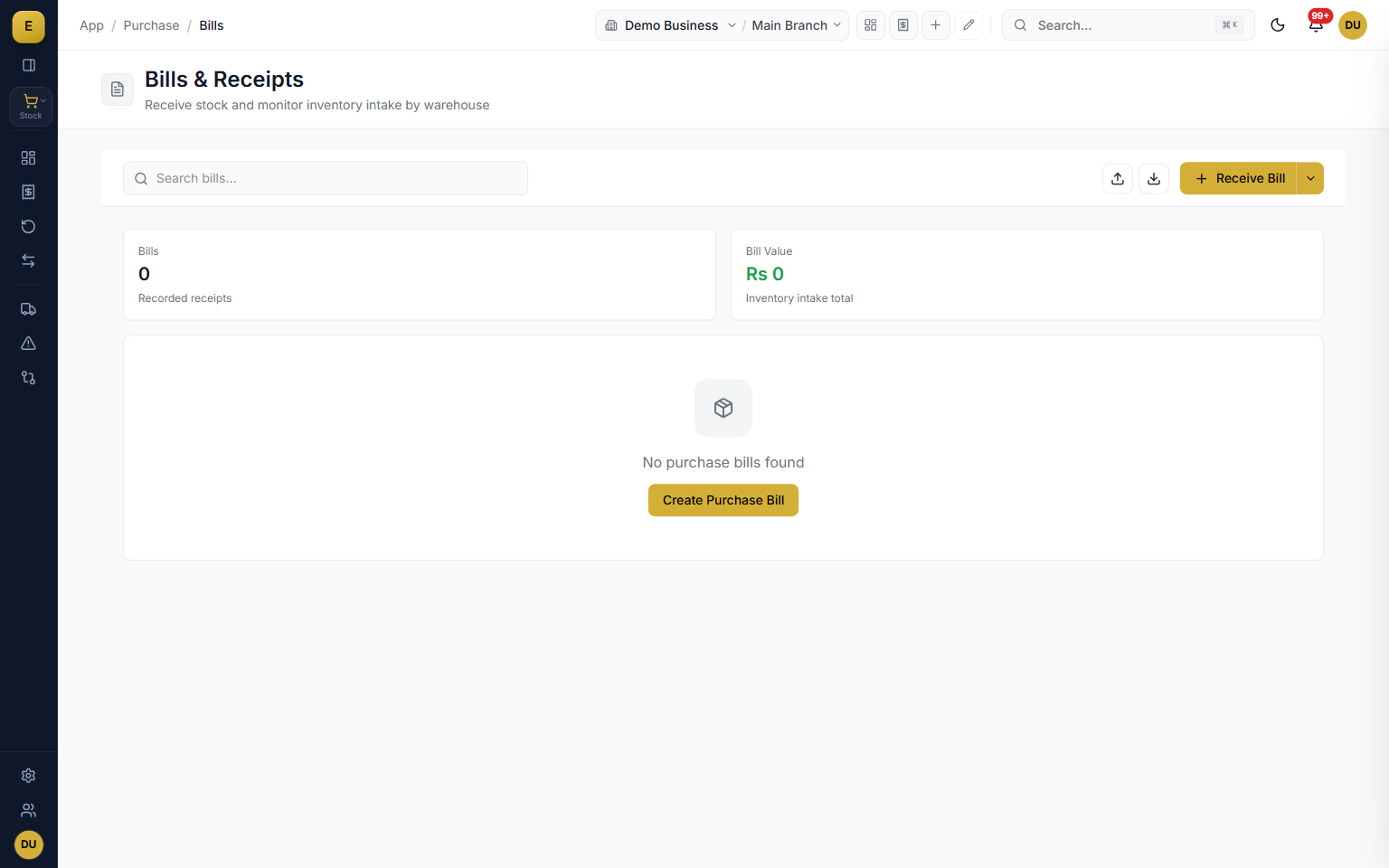Open the git-branch workflow icon in sidebar

click(29, 378)
